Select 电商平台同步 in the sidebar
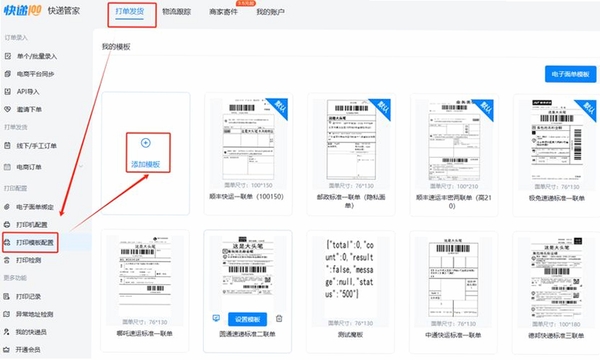The image size is (600, 360). [x=36, y=74]
